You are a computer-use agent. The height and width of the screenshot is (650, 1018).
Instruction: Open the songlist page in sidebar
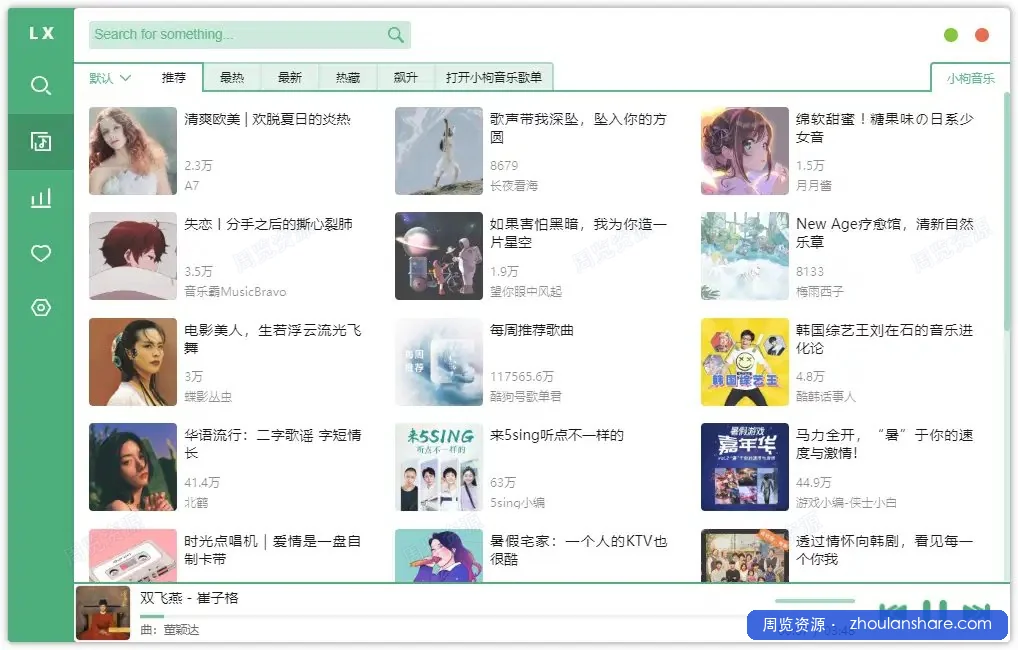[41, 142]
